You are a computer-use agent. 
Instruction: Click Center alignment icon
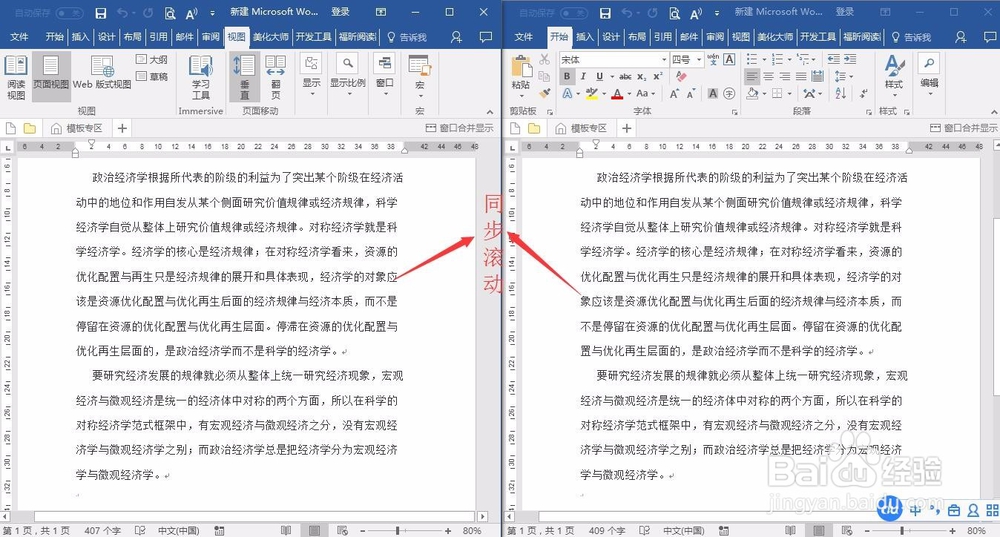click(768, 77)
